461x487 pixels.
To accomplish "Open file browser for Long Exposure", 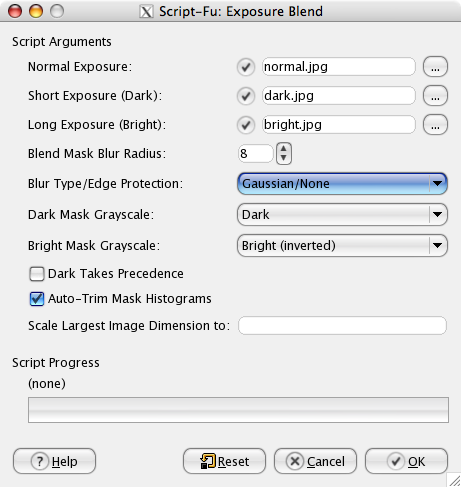I will click(435, 125).
